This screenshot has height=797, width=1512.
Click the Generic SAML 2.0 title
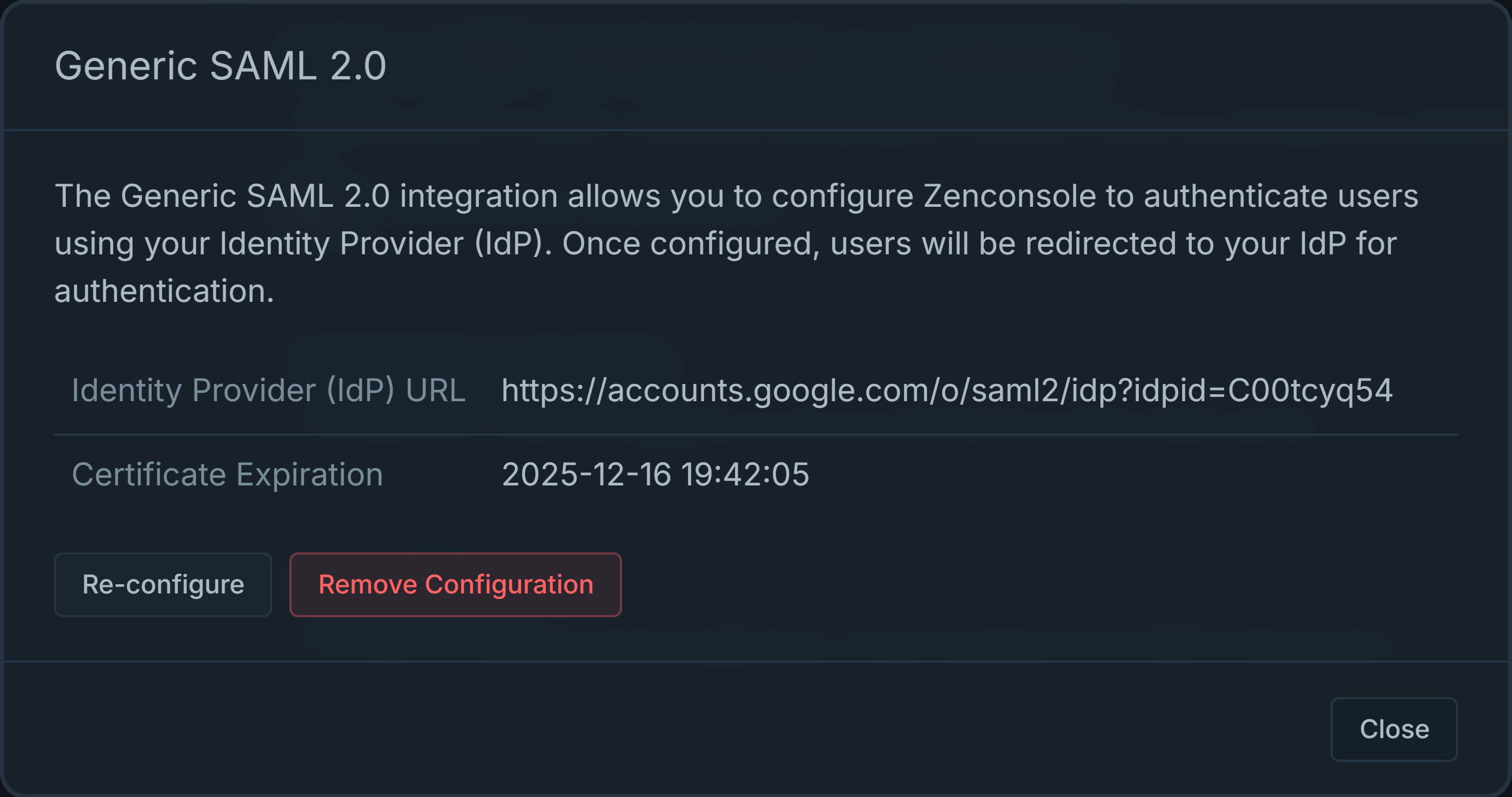coord(220,65)
